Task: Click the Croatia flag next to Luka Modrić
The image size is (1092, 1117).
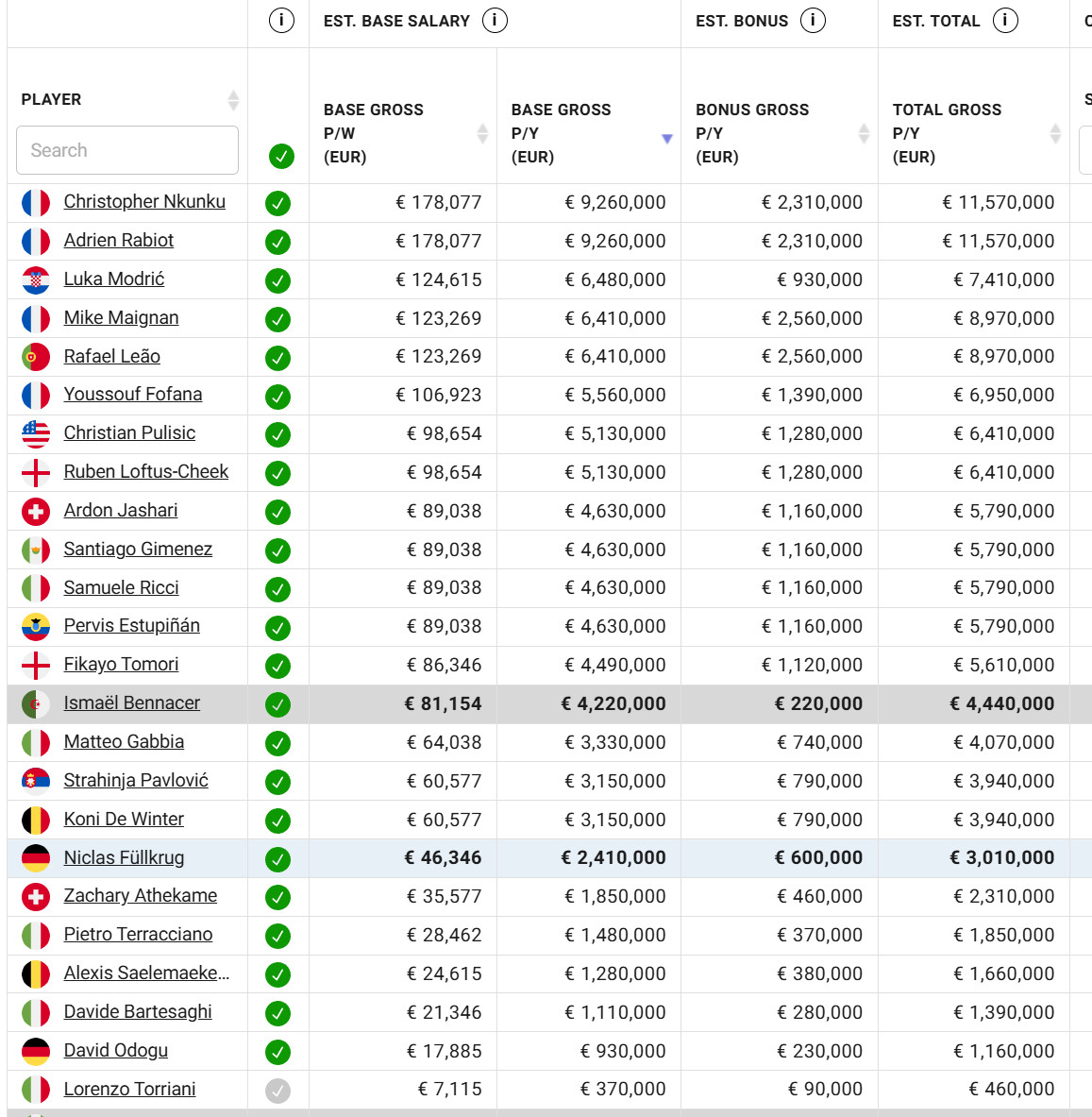Action: 36,279
